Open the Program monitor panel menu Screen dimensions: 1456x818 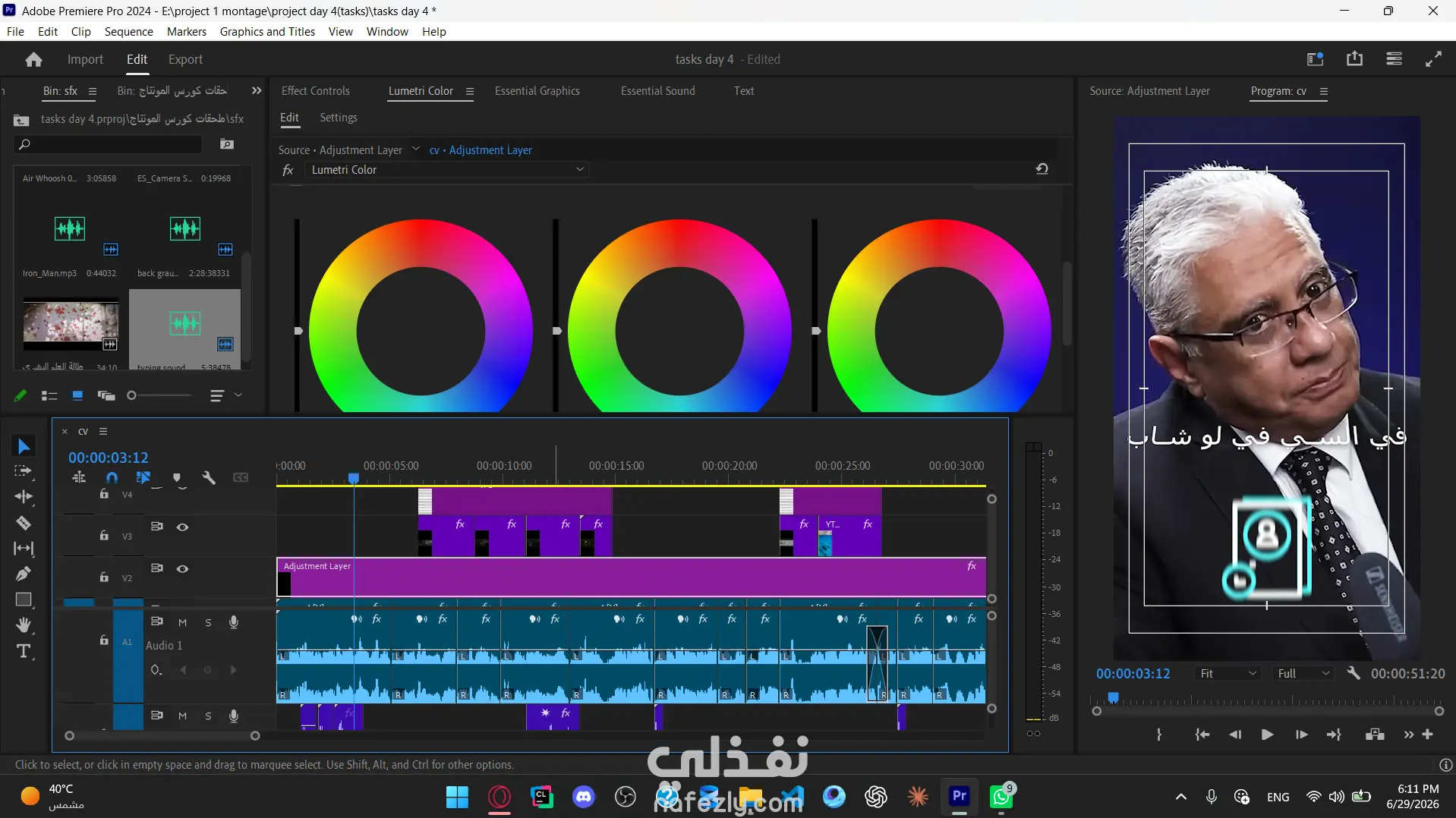click(1324, 92)
